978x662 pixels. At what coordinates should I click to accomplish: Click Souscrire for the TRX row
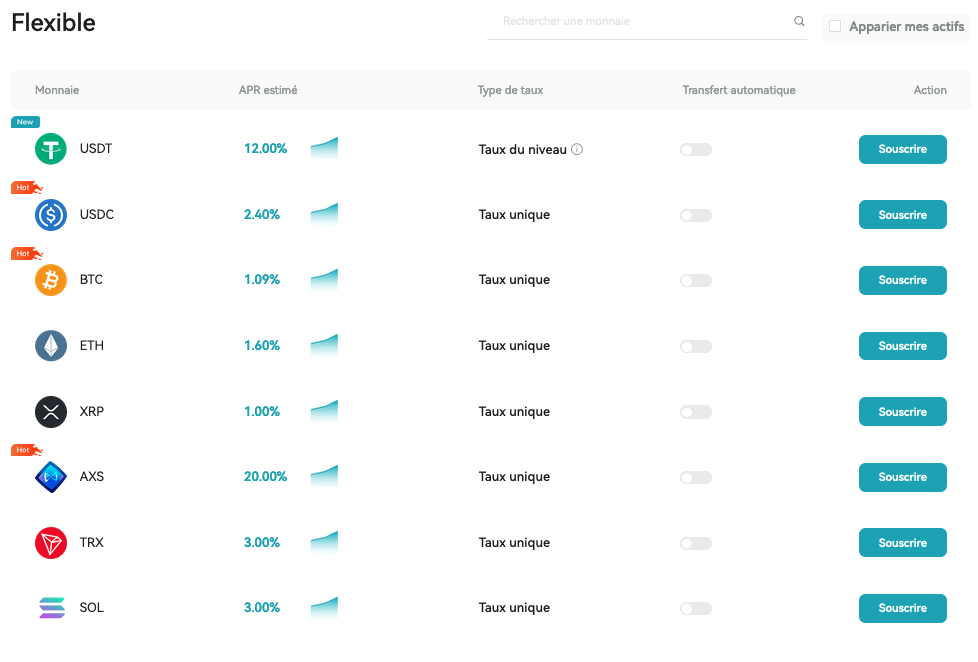903,543
